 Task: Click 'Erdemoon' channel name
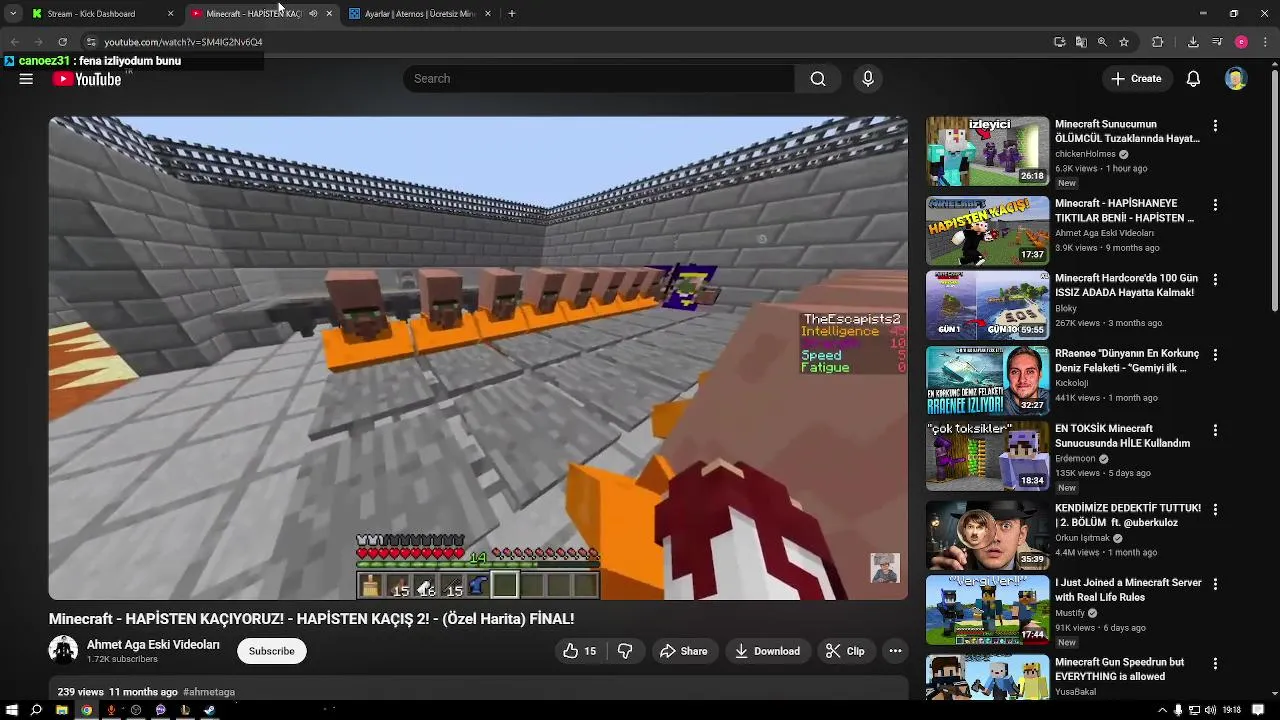tap(1076, 459)
